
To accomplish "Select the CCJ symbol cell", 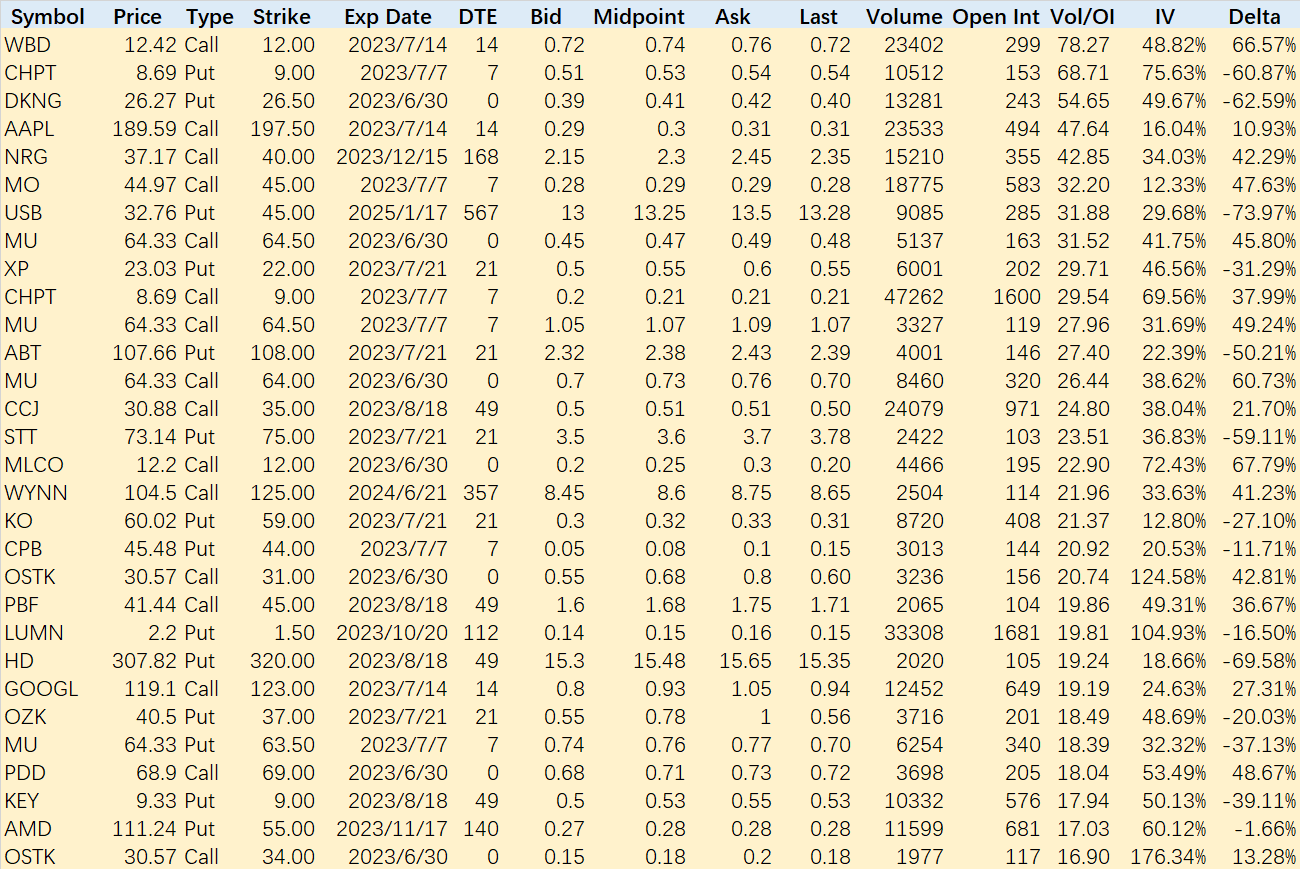I will tap(21, 409).
